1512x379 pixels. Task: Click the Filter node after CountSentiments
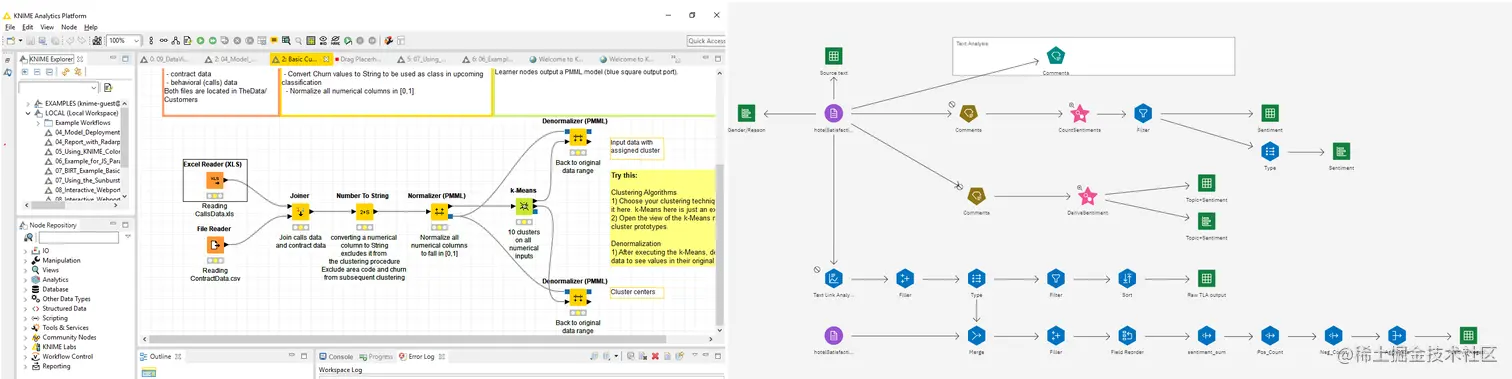(1143, 114)
